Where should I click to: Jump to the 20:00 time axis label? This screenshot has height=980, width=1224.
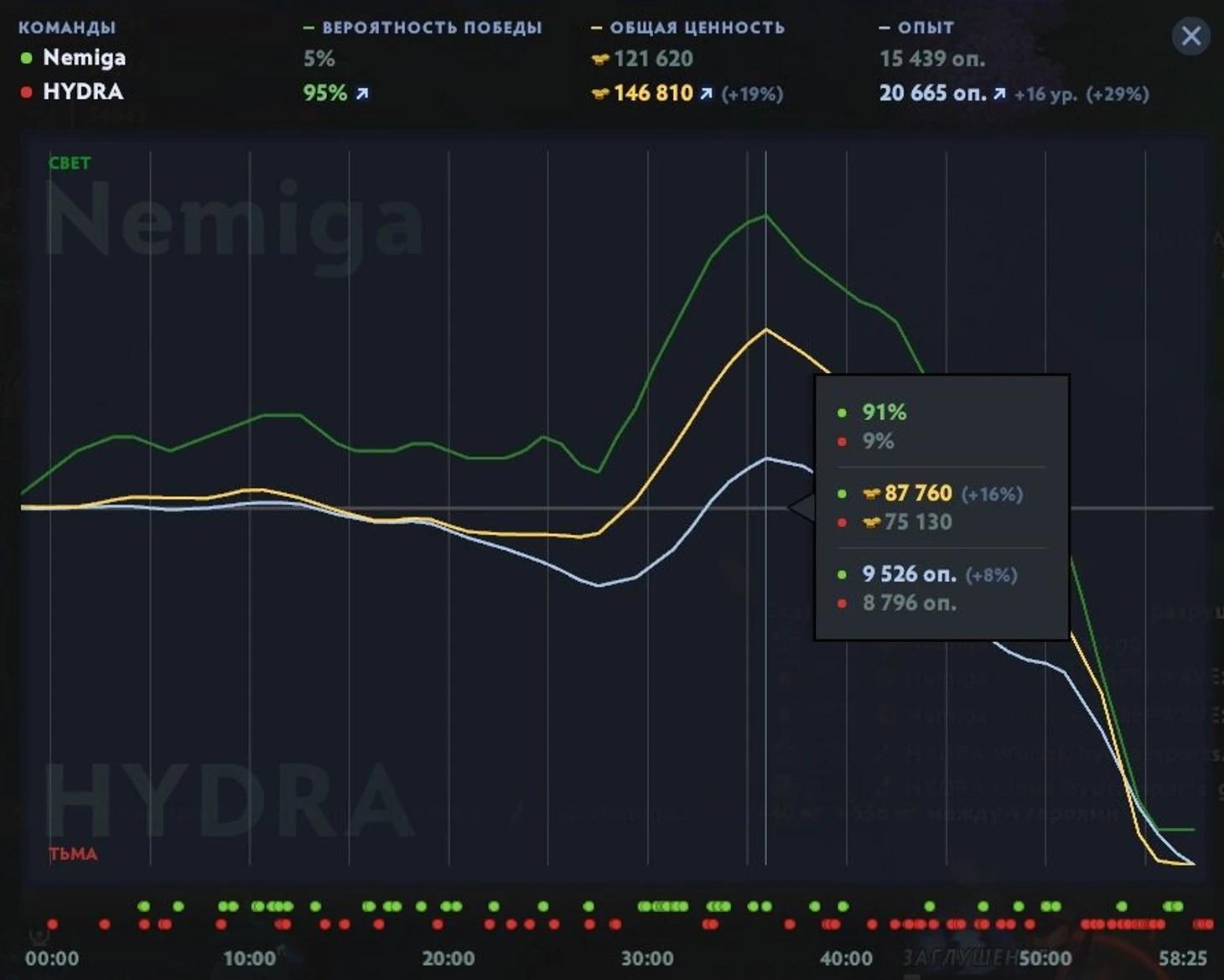(x=449, y=958)
